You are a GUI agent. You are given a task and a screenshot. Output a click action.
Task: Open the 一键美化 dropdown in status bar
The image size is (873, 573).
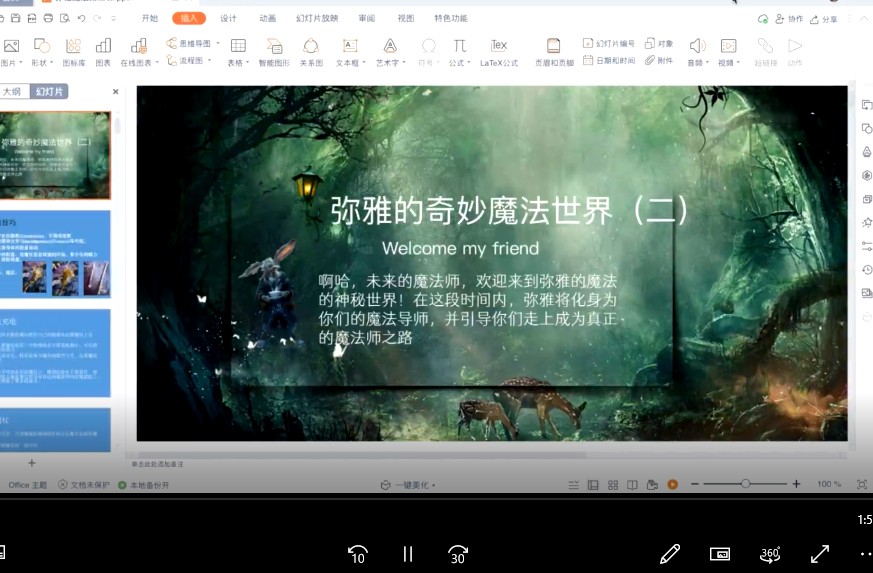pyautogui.click(x=408, y=485)
